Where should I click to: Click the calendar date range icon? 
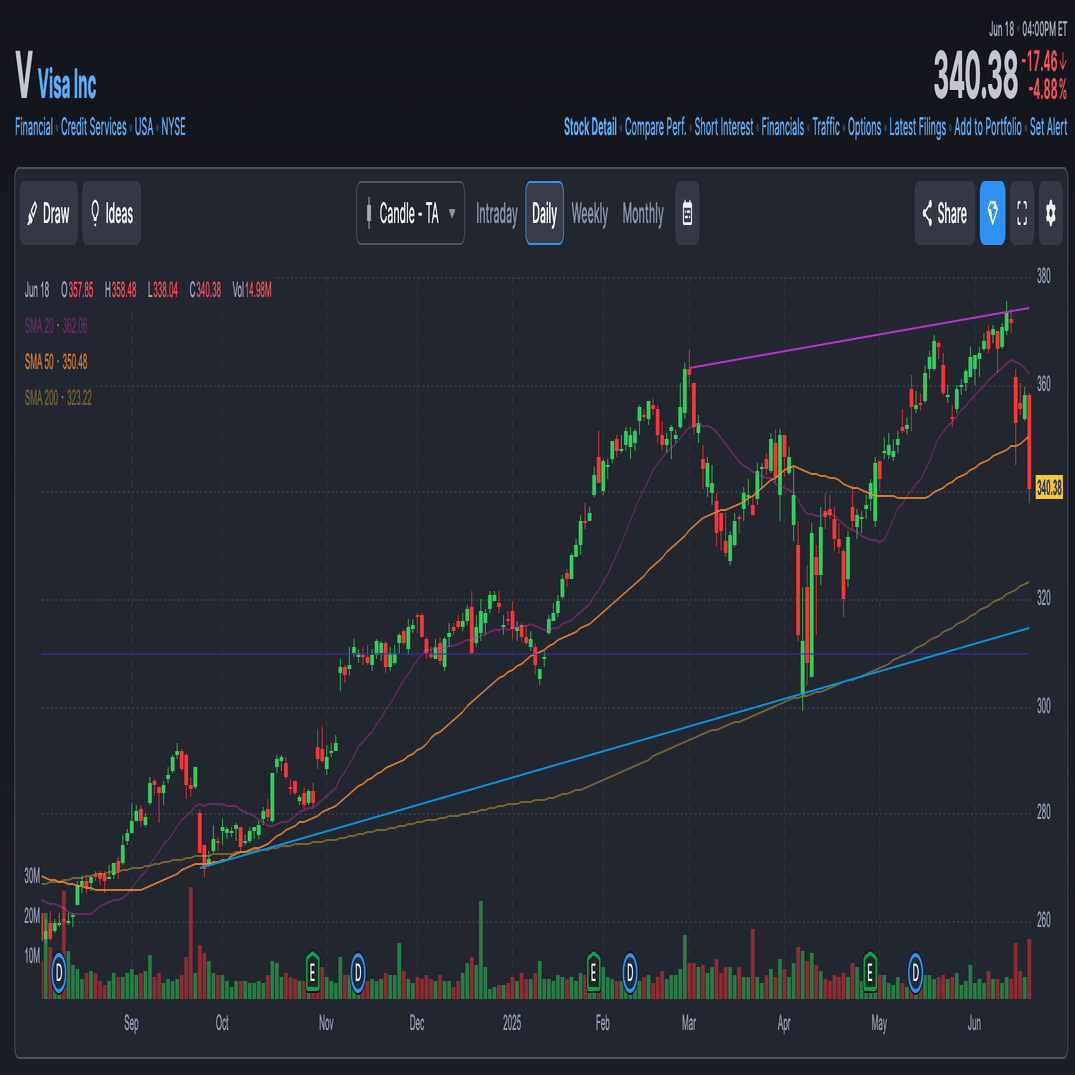click(687, 213)
